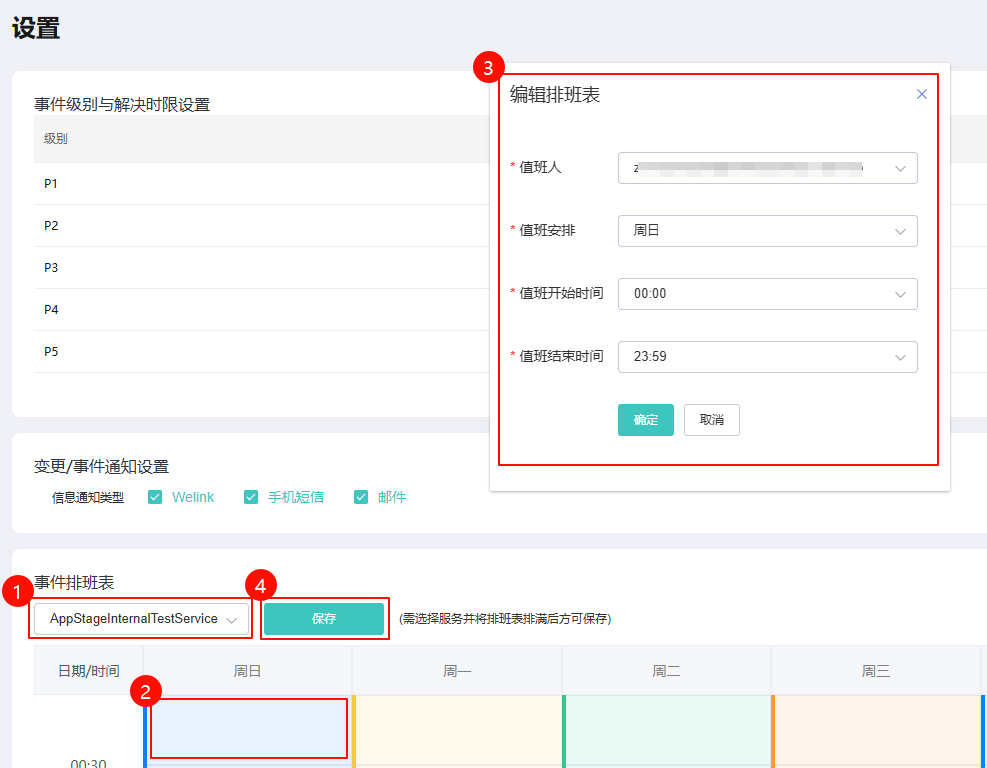Click the 取消 button
The image size is (987, 768).
(711, 420)
